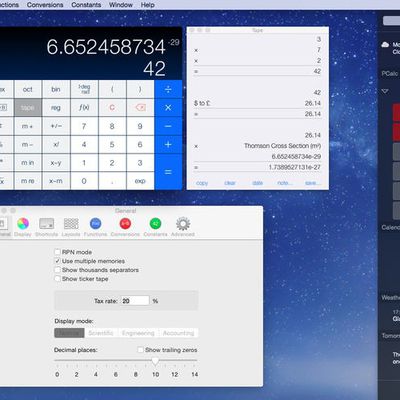Select Accounting display mode
Screen dimensions: 400x400
[178, 333]
